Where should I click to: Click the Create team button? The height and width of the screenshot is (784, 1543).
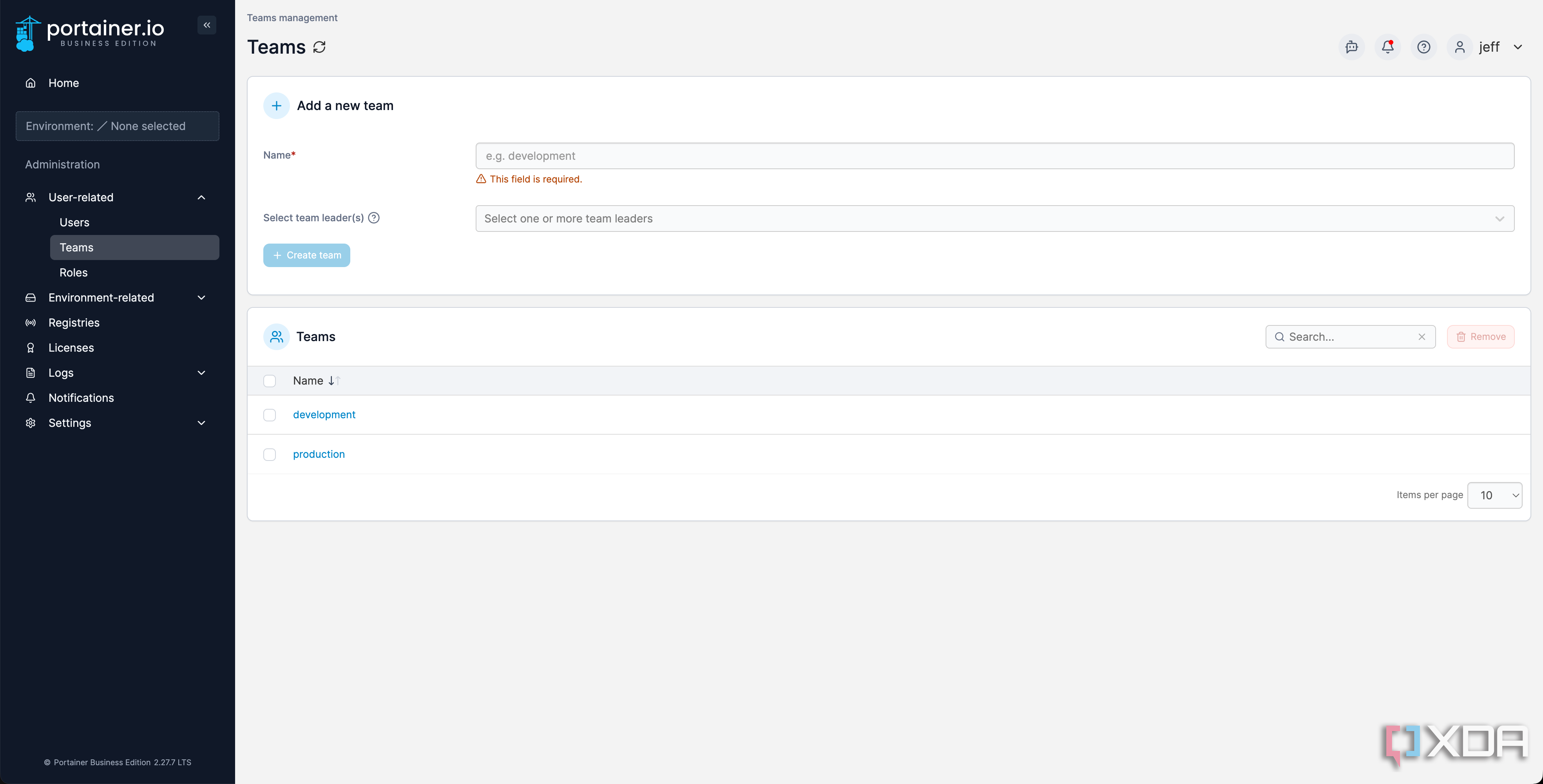click(x=307, y=256)
